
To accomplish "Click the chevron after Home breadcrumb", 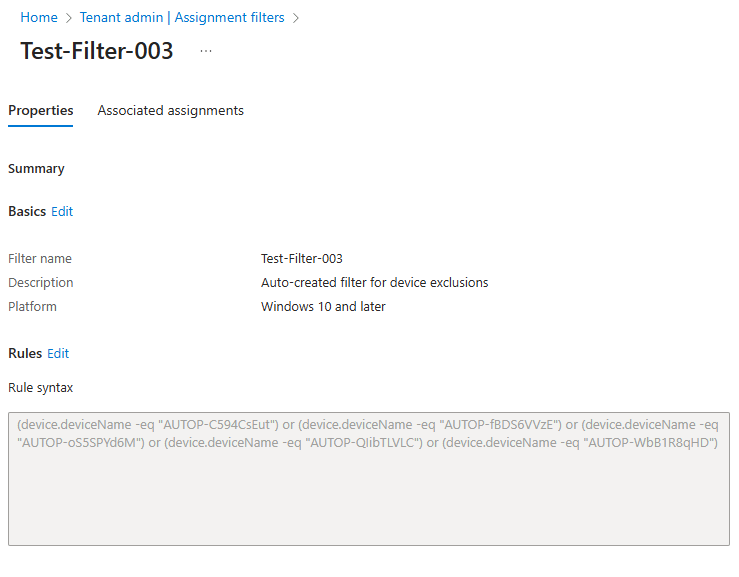I will [69, 18].
